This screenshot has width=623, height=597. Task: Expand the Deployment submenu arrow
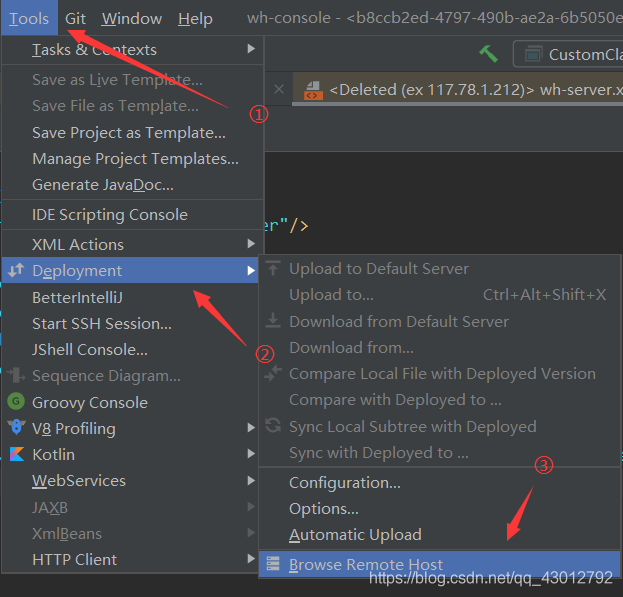[x=251, y=270]
